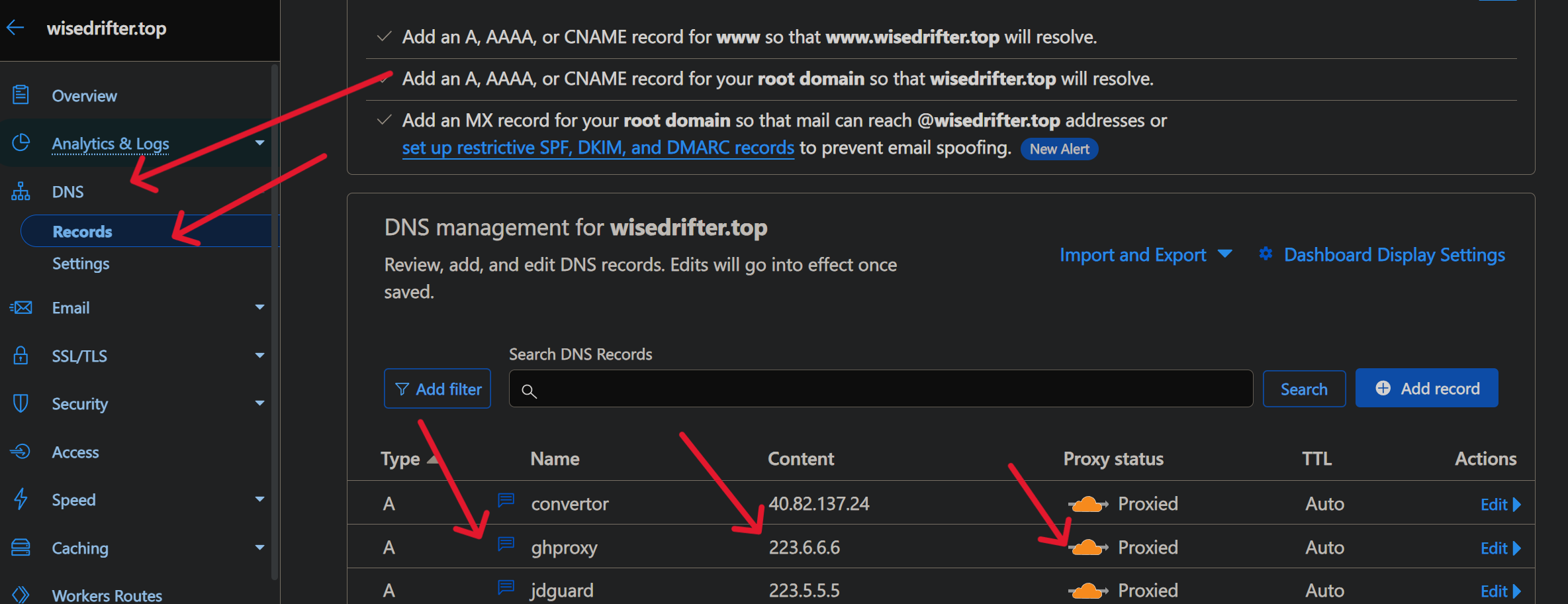Click the New Alert badge
The height and width of the screenshot is (604, 1568).
[1060, 149]
